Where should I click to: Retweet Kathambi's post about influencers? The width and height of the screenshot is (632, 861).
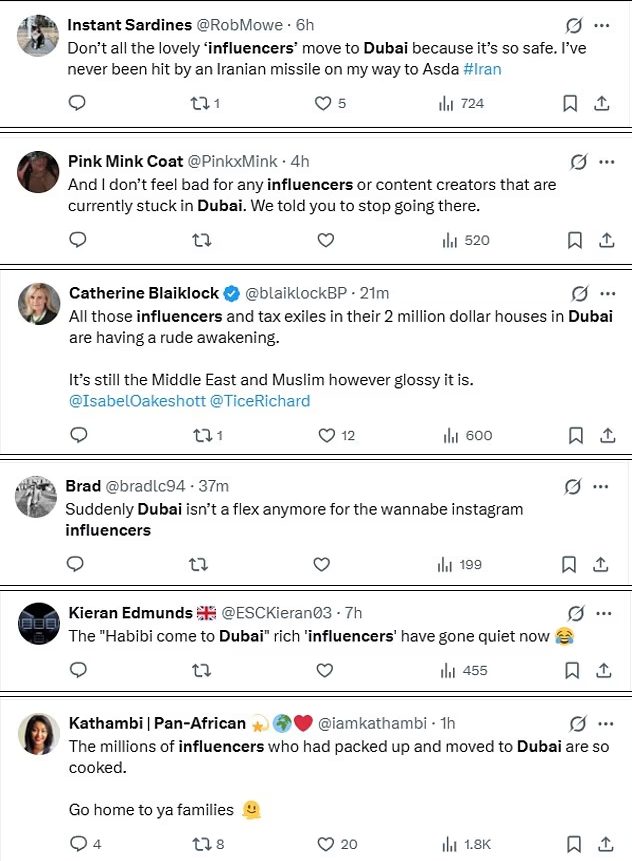200,844
